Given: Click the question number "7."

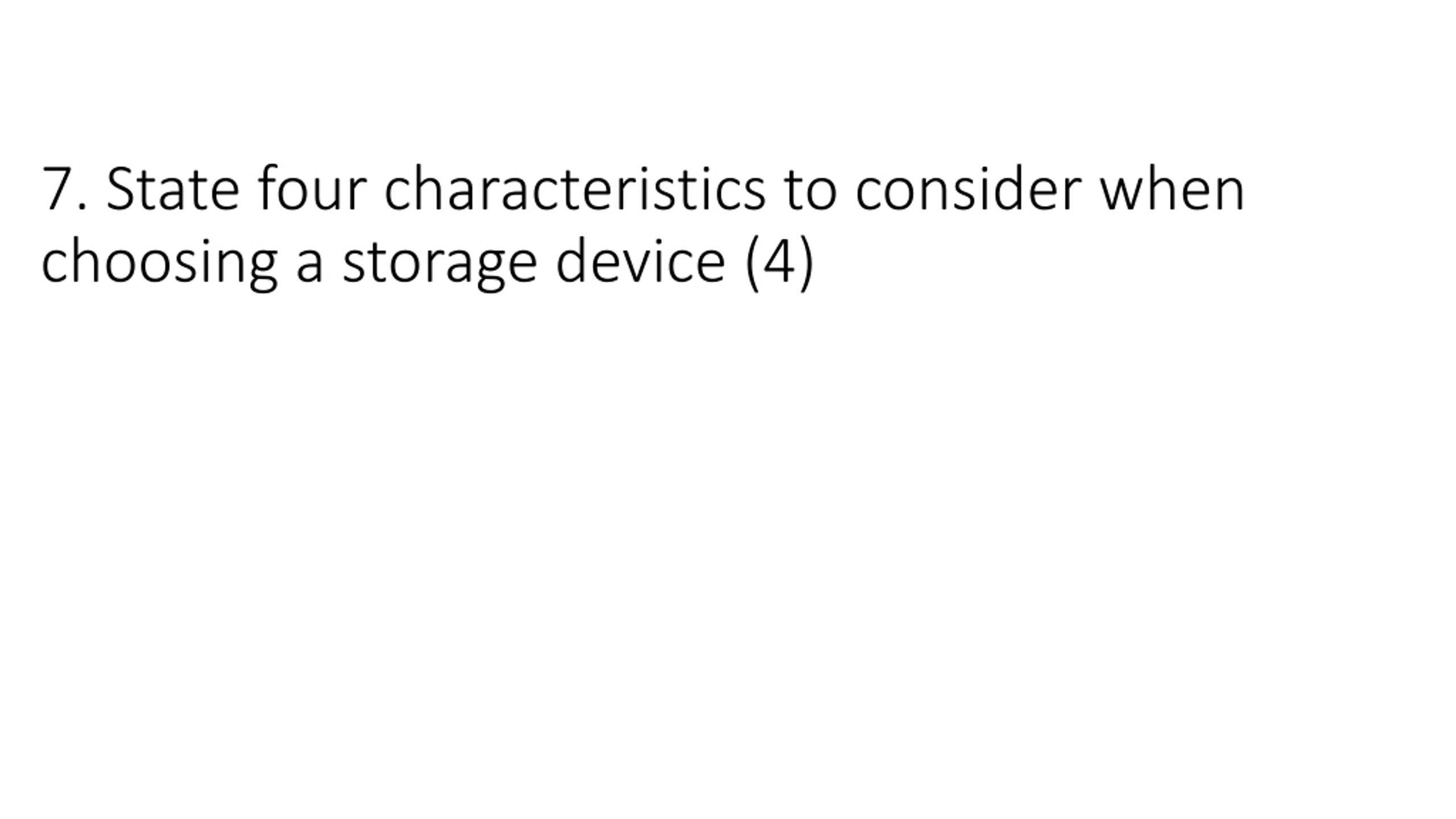Looking at the screenshot, I should (x=64, y=189).
